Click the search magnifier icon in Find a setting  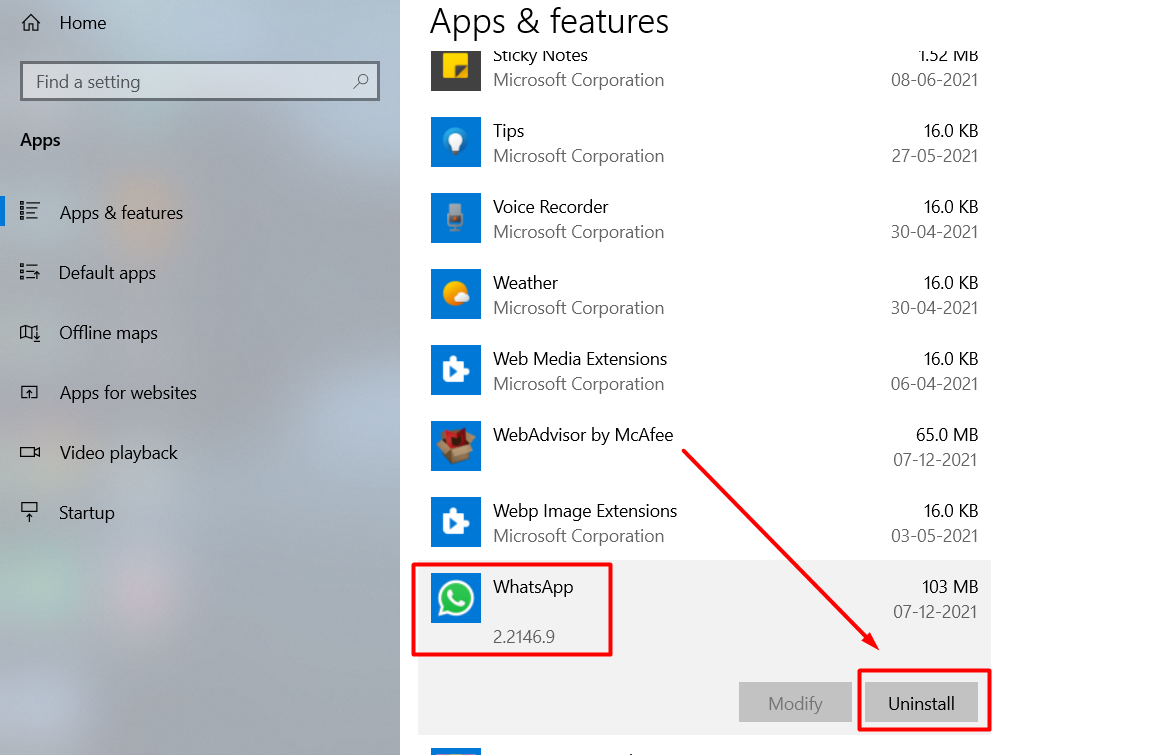pos(360,81)
